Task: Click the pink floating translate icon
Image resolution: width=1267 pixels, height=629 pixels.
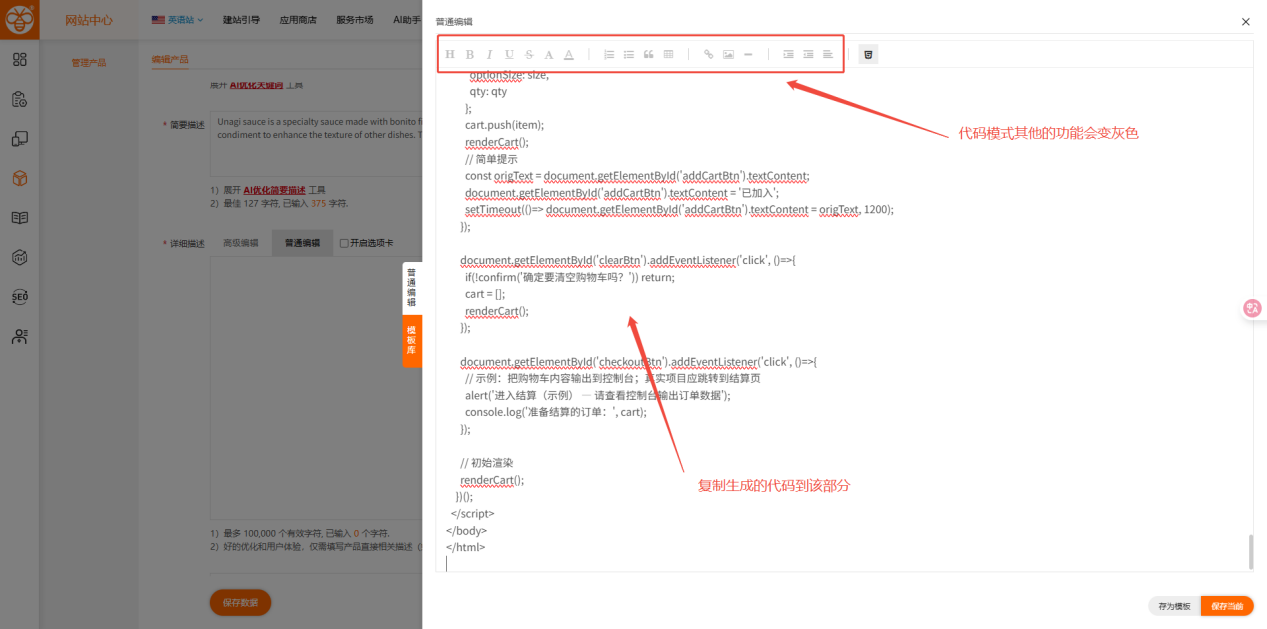Action: (1252, 308)
